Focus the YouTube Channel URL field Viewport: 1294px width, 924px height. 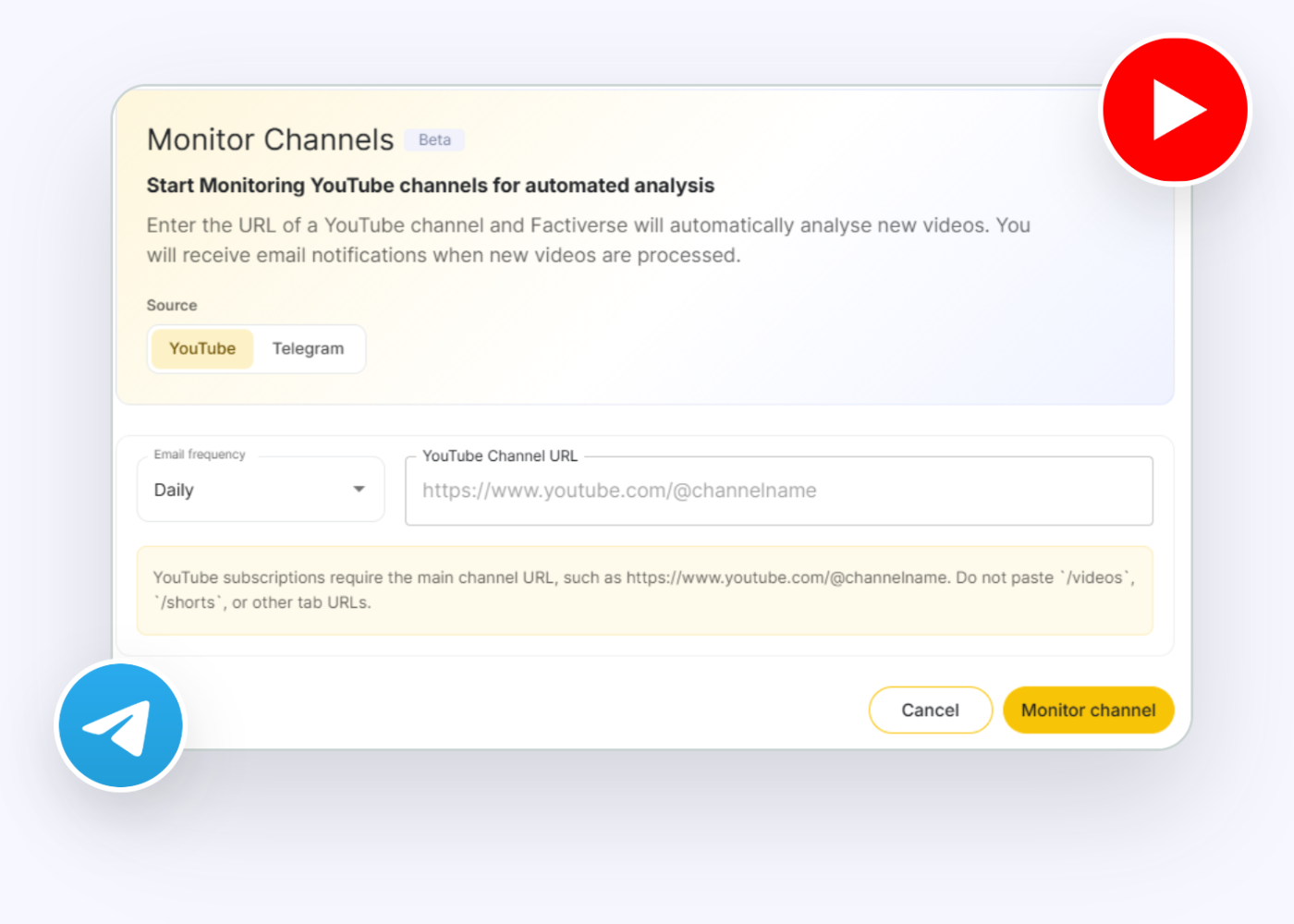point(779,491)
